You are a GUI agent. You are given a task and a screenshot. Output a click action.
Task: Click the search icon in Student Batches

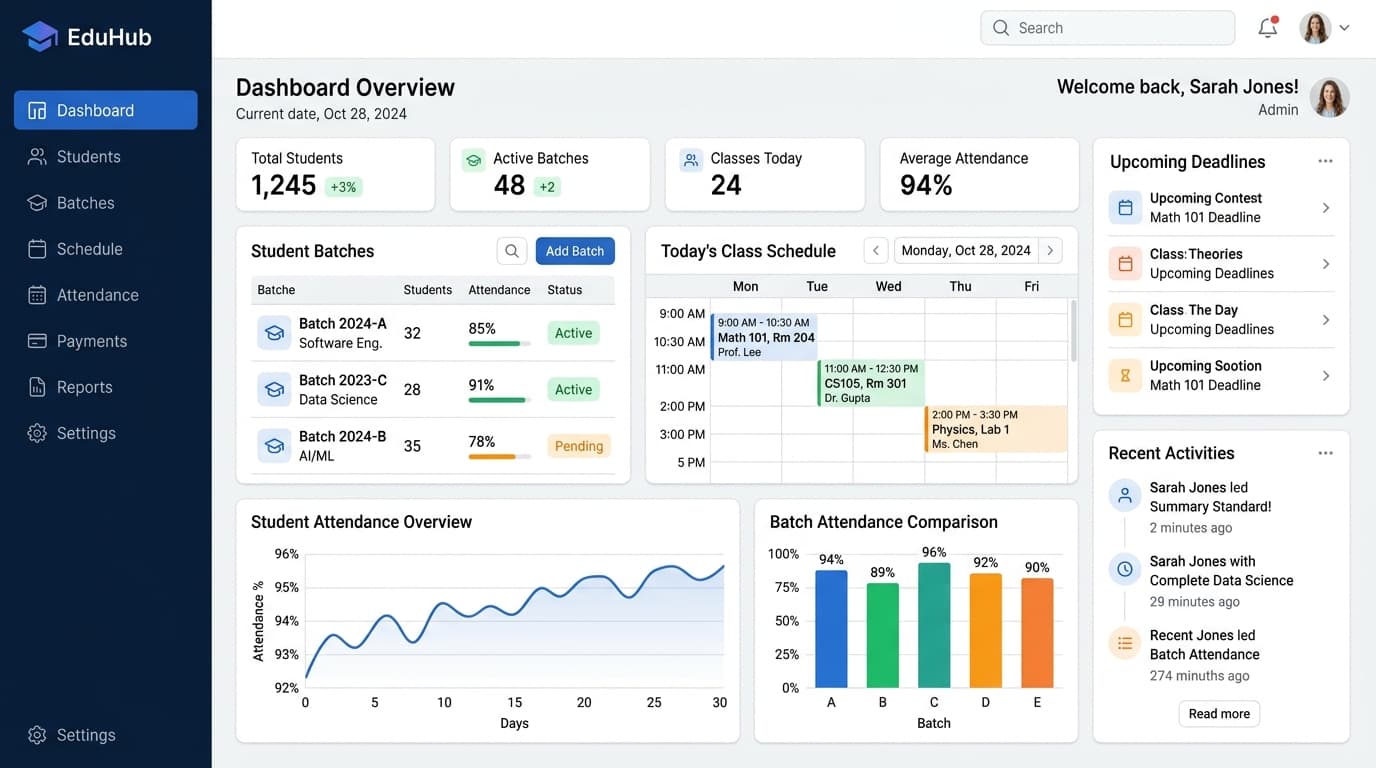[512, 251]
